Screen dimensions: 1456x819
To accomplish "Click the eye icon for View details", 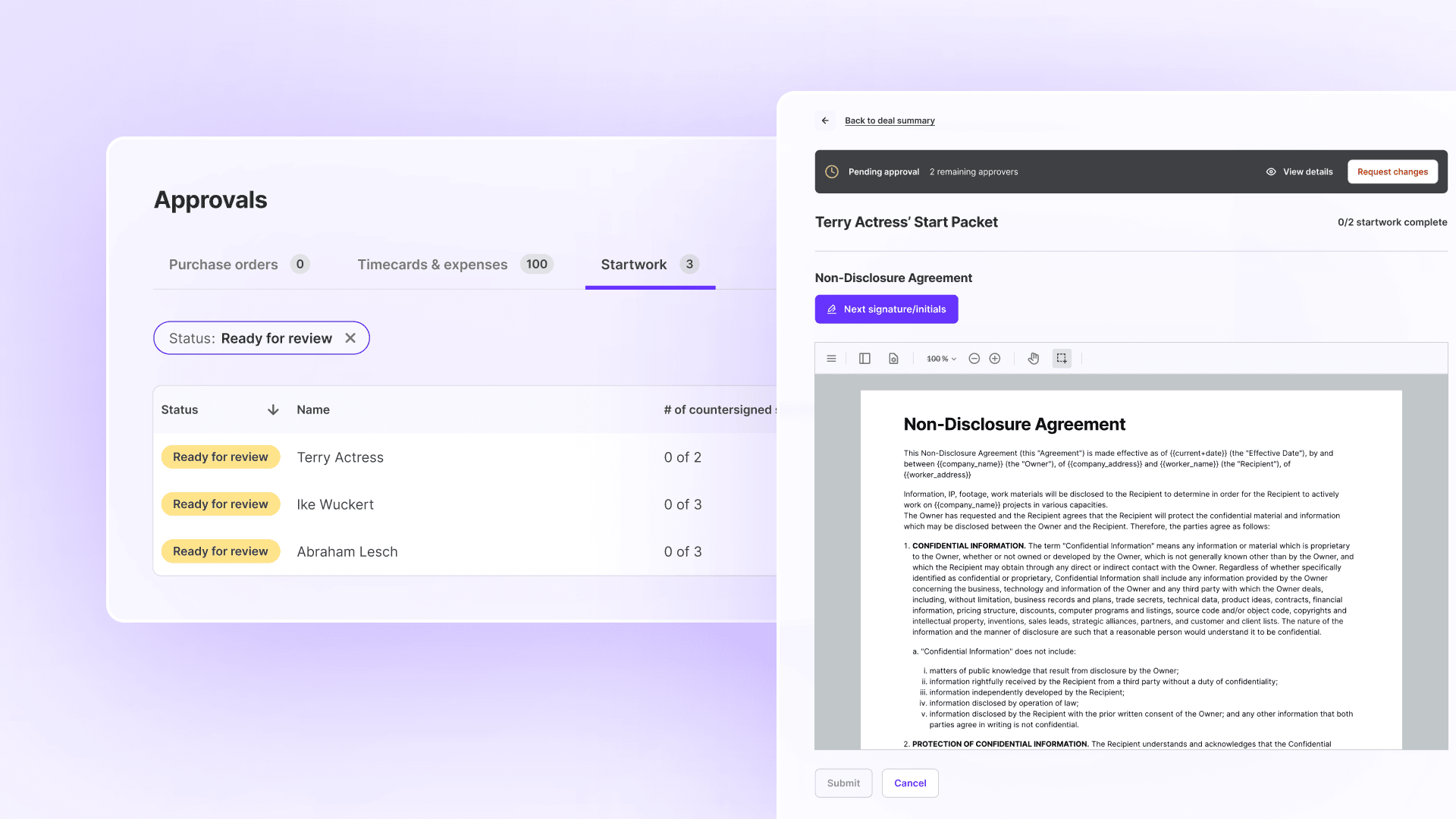I will tap(1271, 171).
